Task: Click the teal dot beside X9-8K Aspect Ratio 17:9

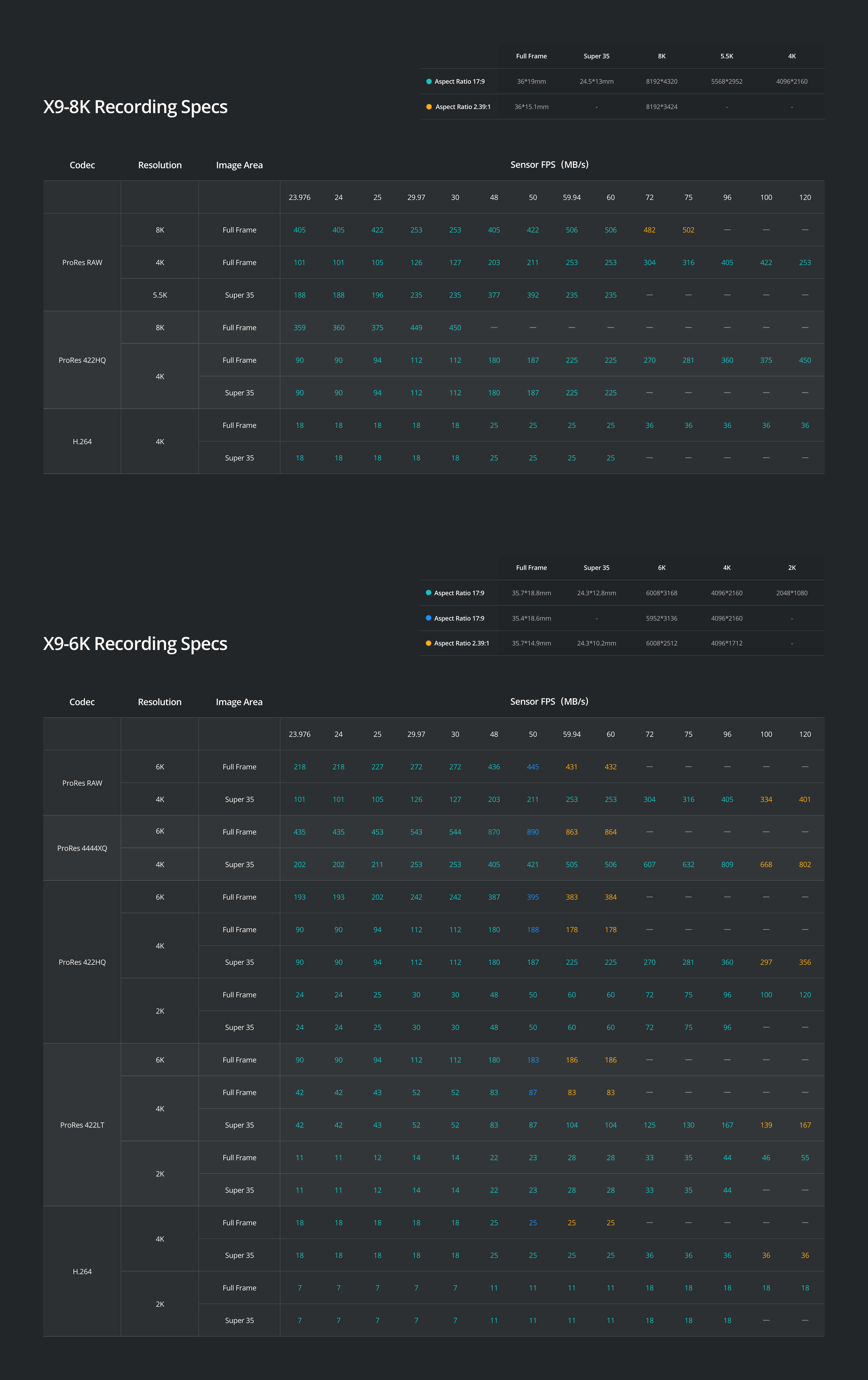Action: click(429, 81)
